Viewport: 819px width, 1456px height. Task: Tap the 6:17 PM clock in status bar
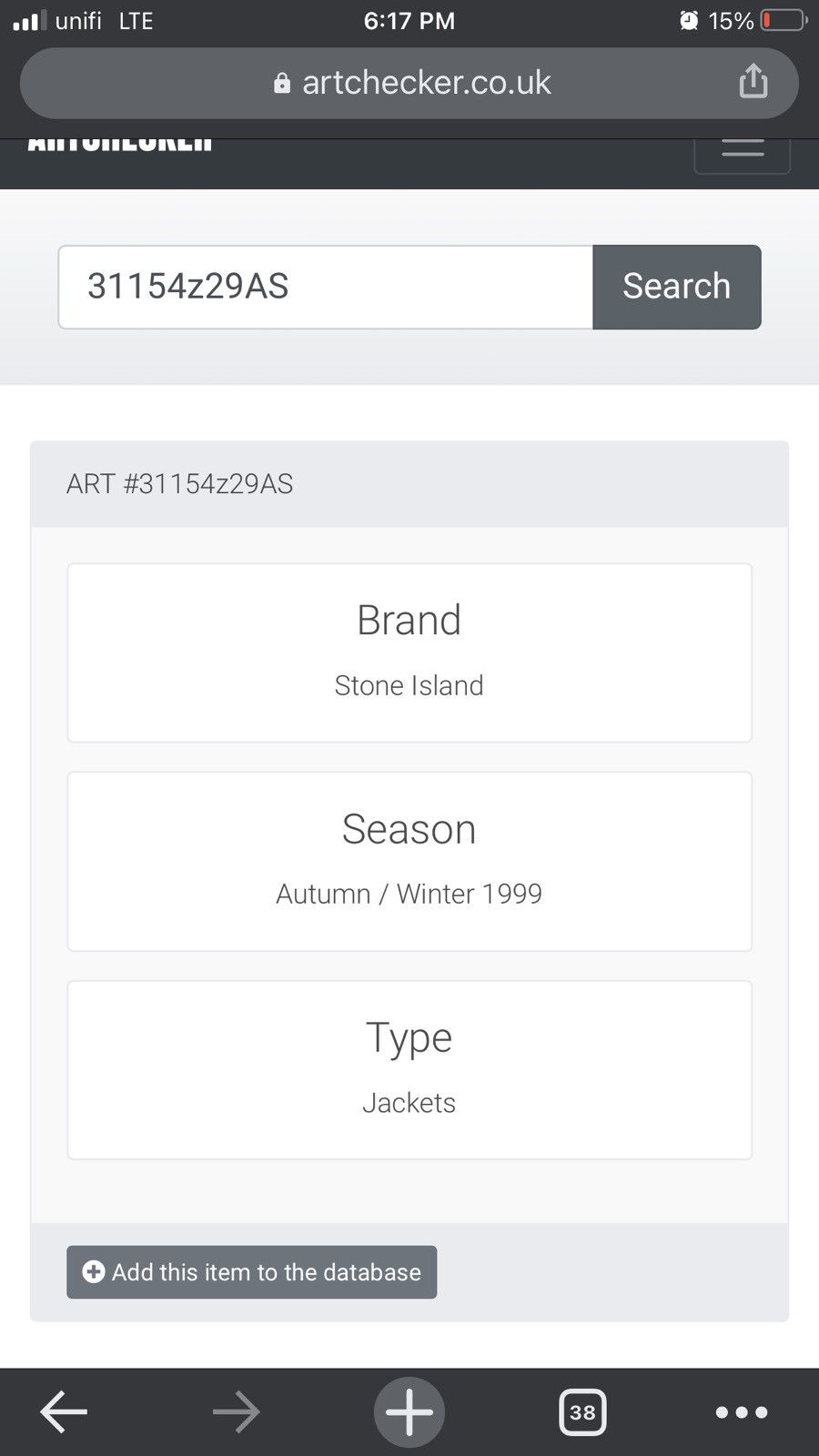[x=409, y=20]
